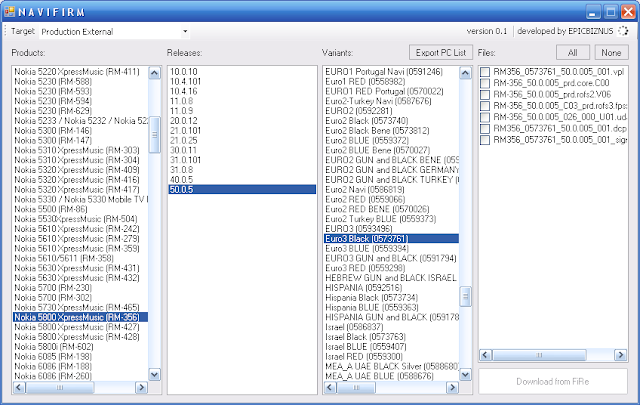
Task: Select variant Israel Black (0573763)
Action: (365, 337)
